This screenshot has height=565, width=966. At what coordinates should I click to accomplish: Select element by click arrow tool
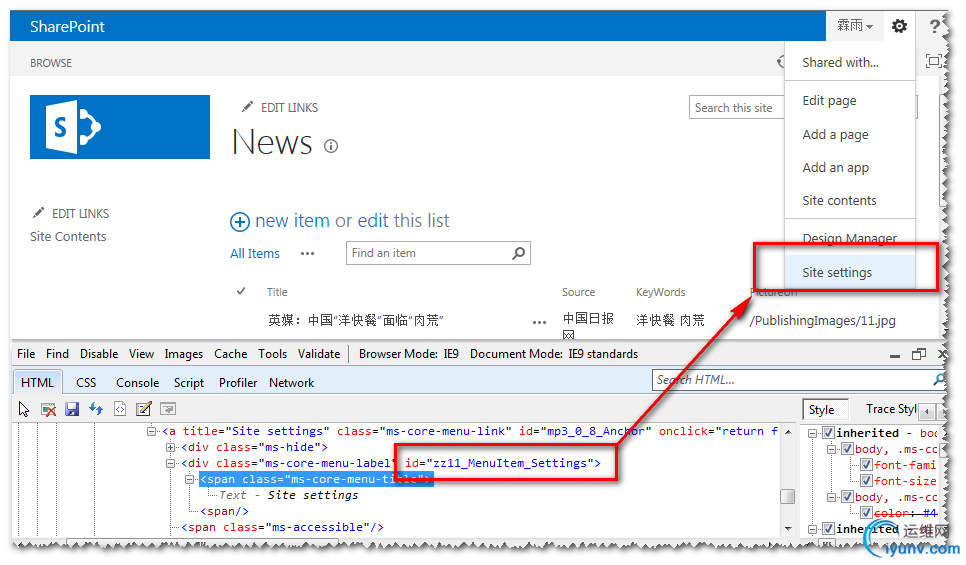coord(24,409)
